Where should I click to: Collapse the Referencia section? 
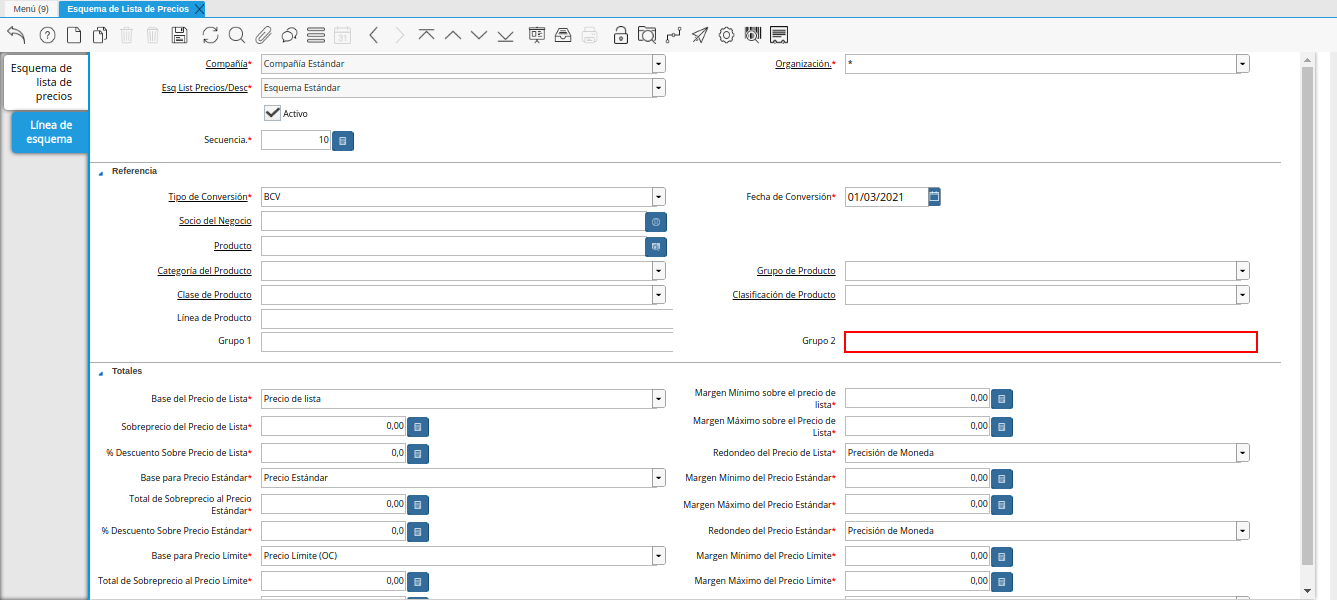click(x=100, y=172)
